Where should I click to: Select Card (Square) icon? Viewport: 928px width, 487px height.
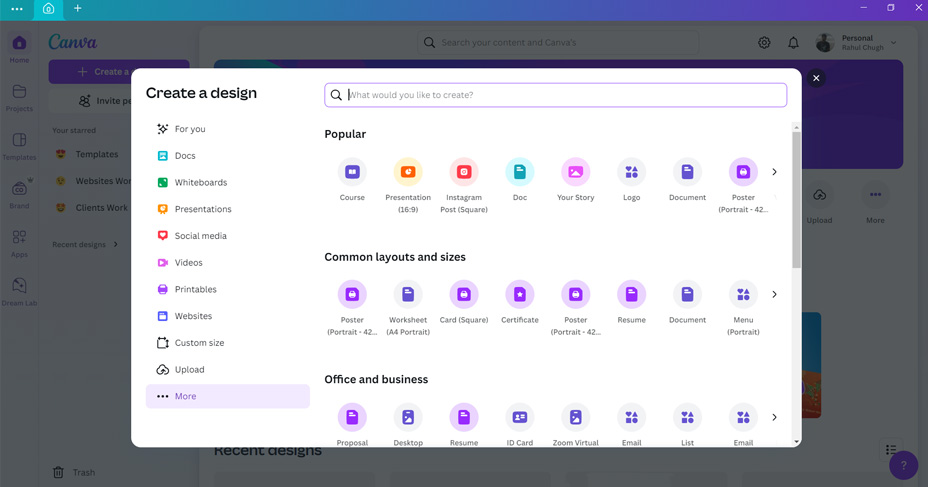point(464,294)
